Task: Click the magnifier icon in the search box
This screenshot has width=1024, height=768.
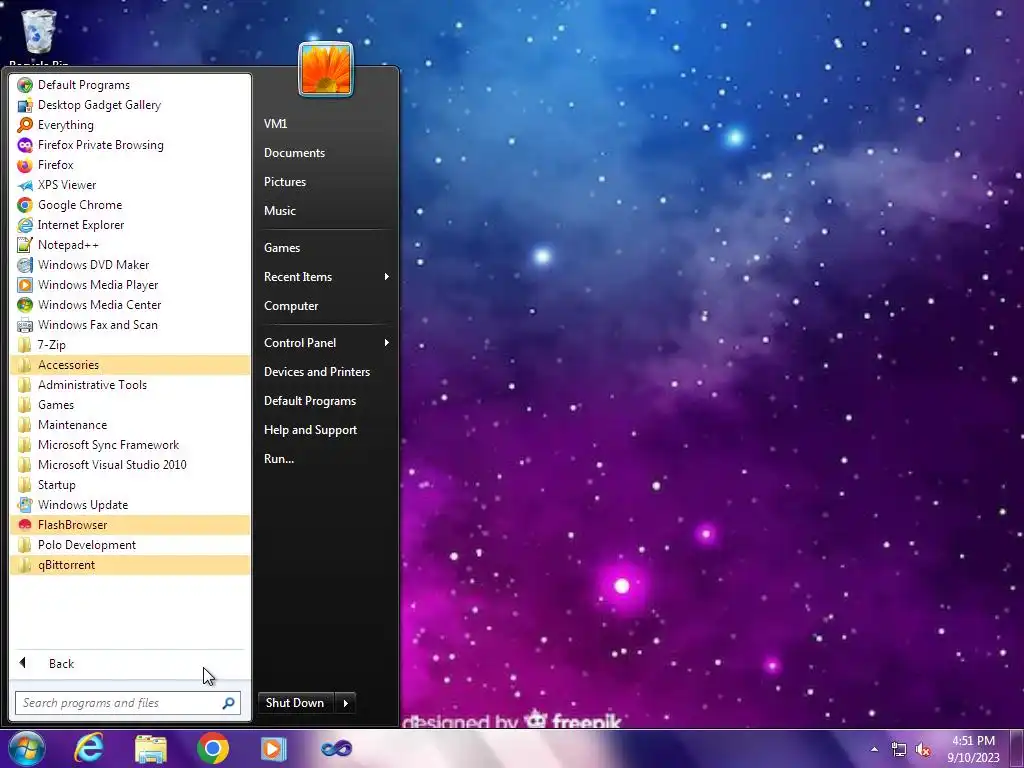Action: [229, 703]
